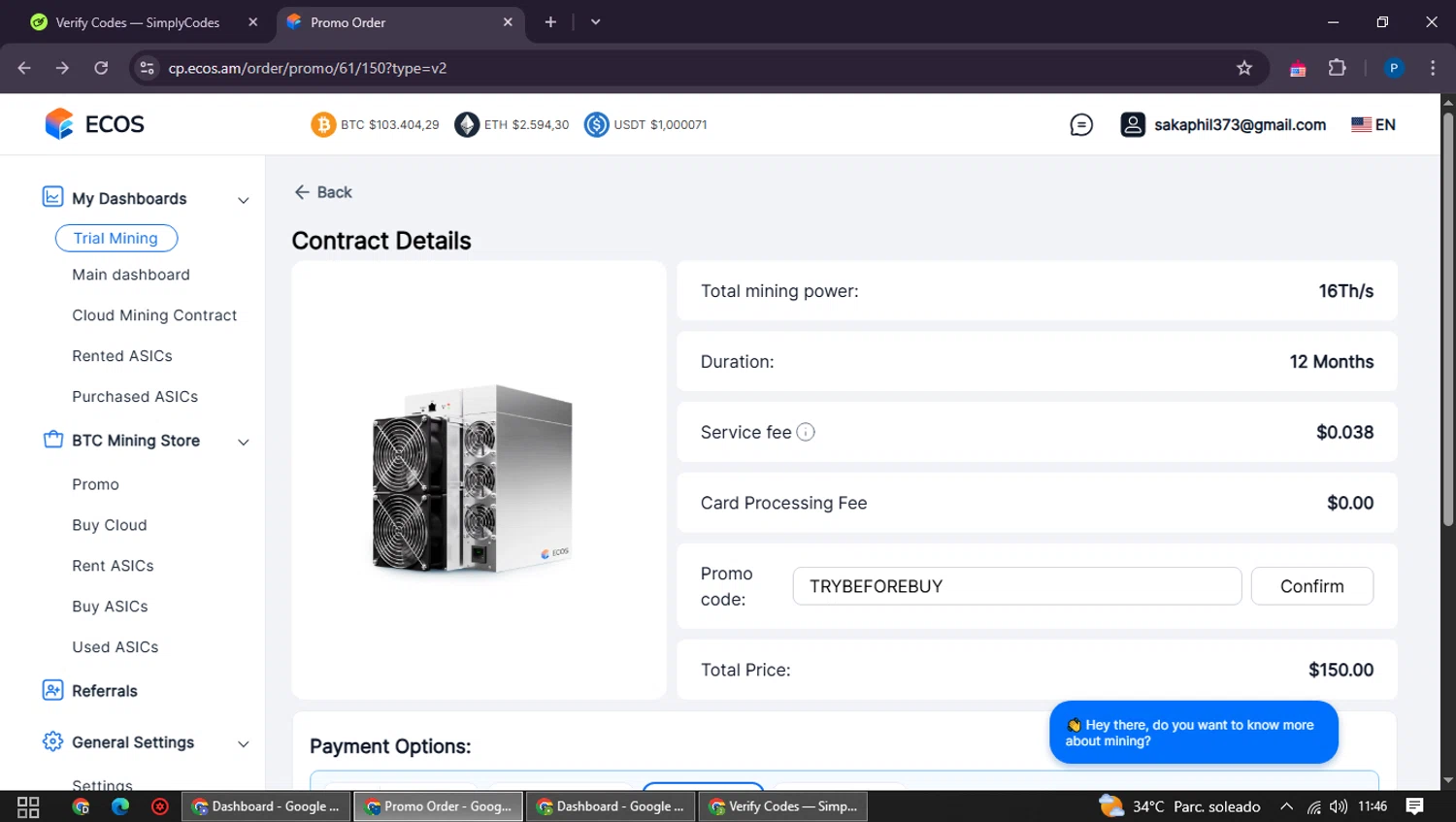Open Rented ASICs in sidebar

coord(122,356)
